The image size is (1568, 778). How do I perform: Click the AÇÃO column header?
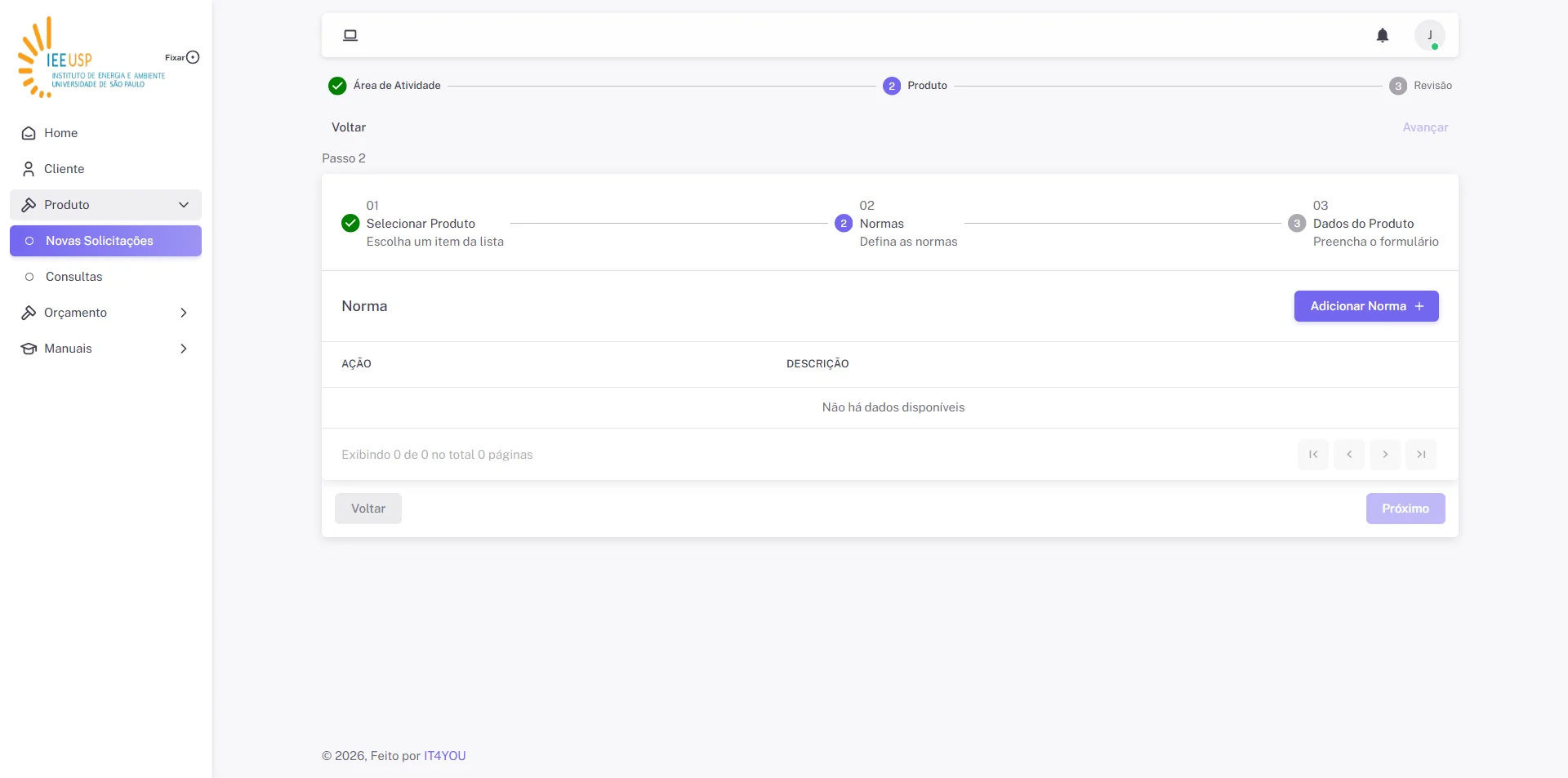tap(356, 364)
